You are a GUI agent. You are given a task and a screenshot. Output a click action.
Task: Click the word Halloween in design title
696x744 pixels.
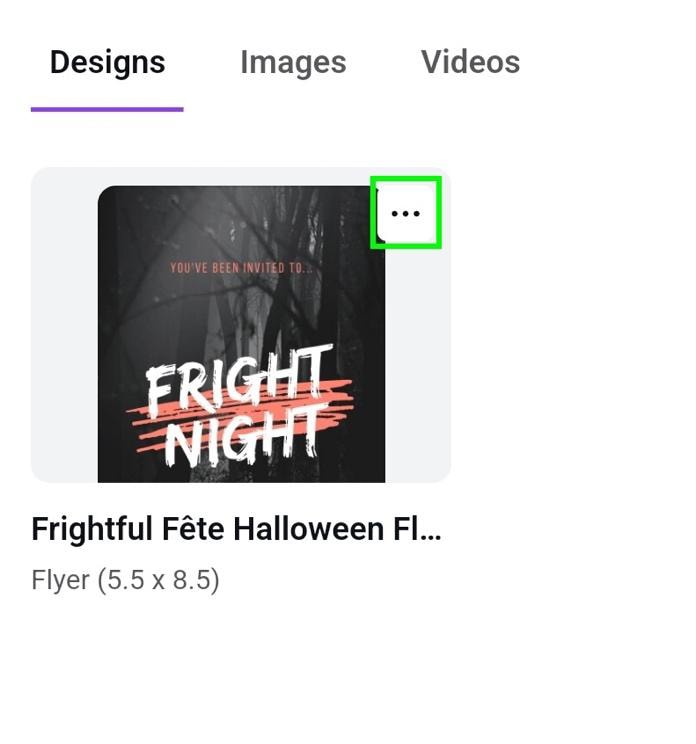pyautogui.click(x=308, y=529)
